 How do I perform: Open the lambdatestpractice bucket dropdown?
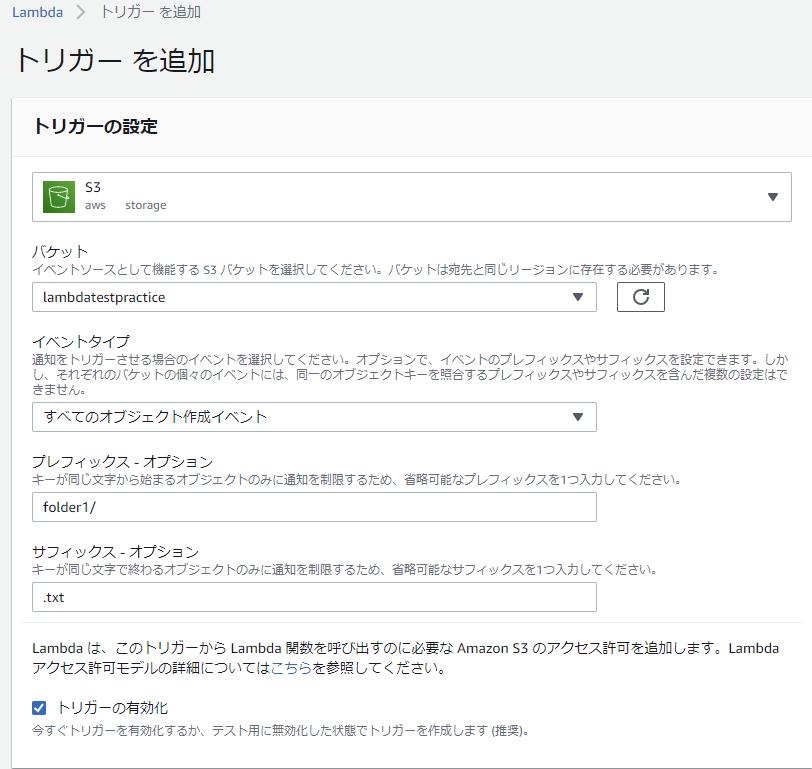pyautogui.click(x=314, y=297)
